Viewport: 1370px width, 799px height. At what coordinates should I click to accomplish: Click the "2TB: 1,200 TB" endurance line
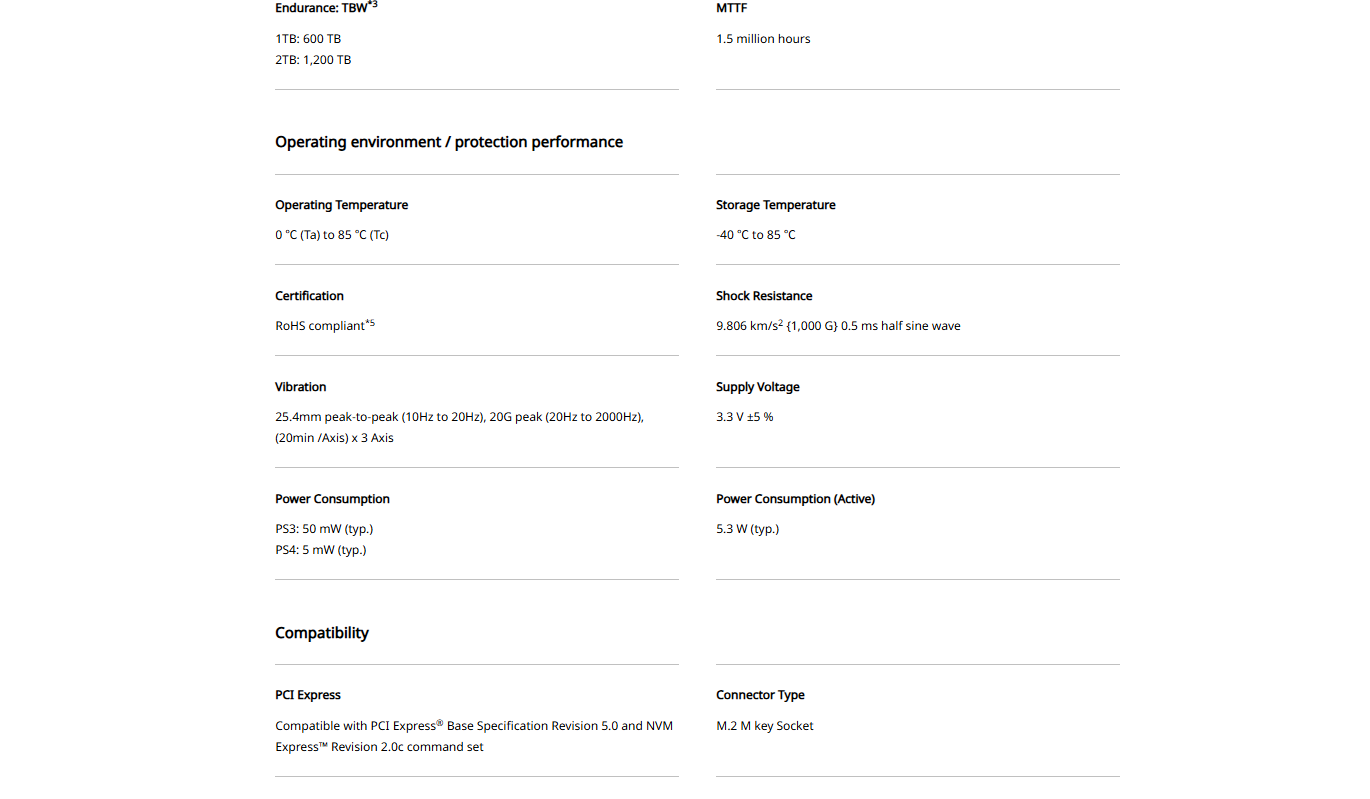[x=313, y=60]
